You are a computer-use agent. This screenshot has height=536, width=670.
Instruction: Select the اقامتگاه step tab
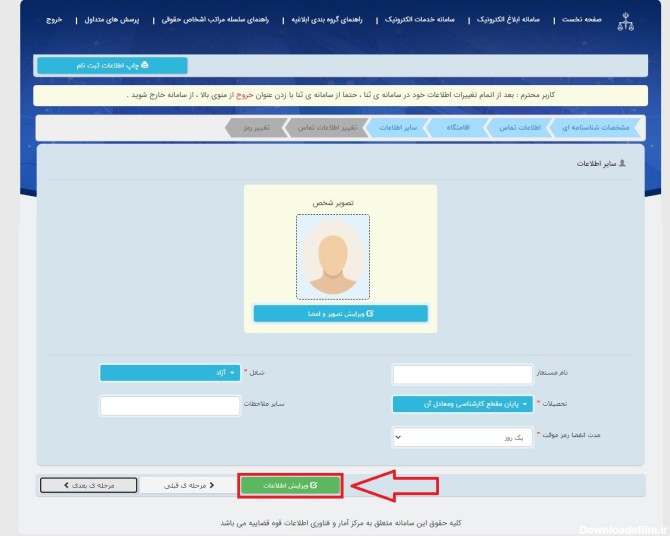(459, 128)
